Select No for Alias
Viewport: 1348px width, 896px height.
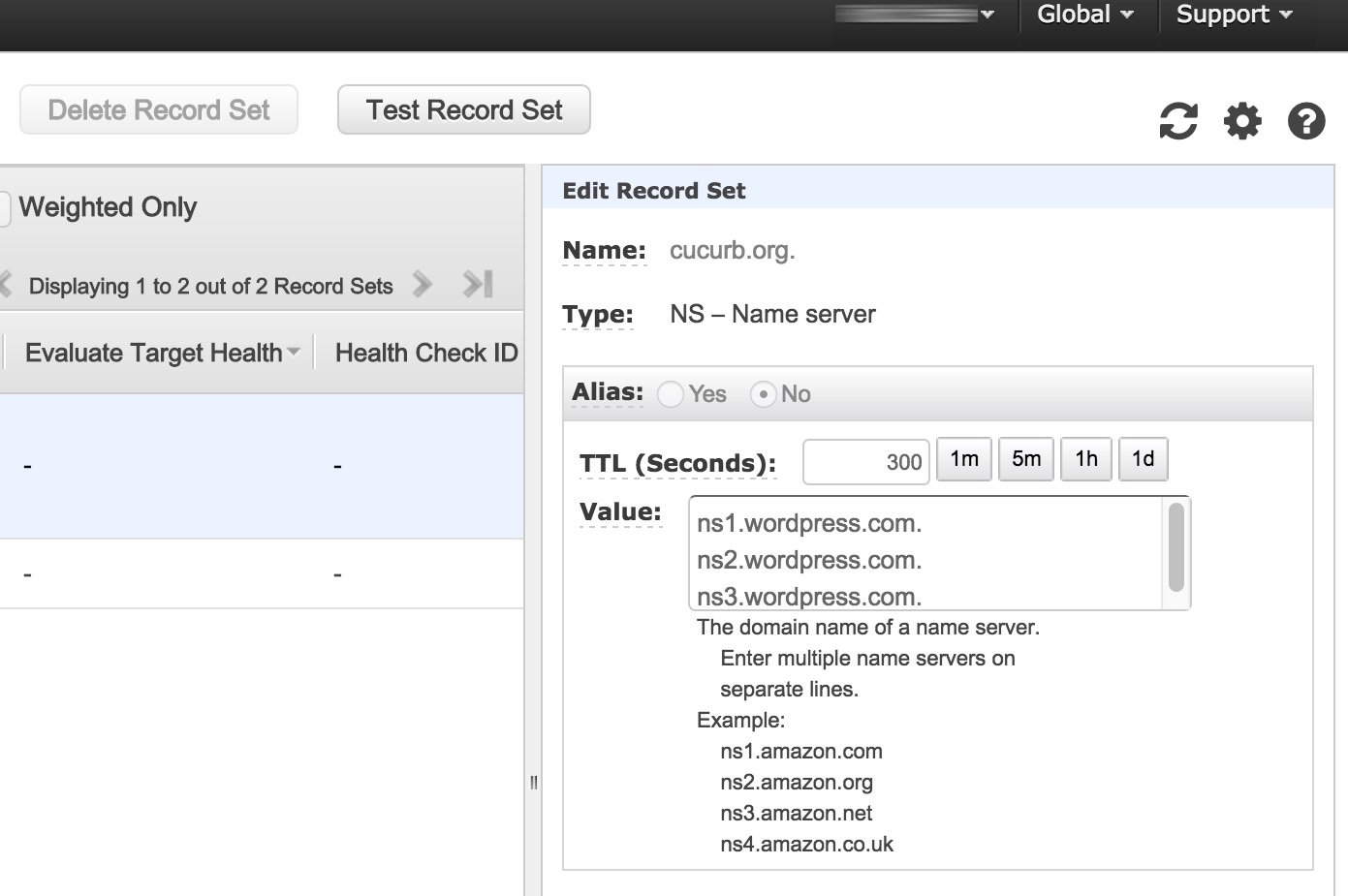click(764, 394)
